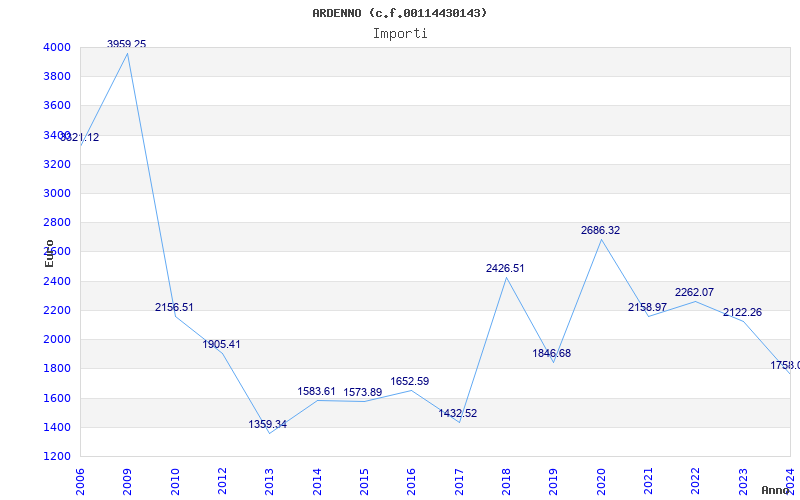Select the 3321.12 data label
Viewport: 800px width, 500px height.
pyautogui.click(x=80, y=137)
